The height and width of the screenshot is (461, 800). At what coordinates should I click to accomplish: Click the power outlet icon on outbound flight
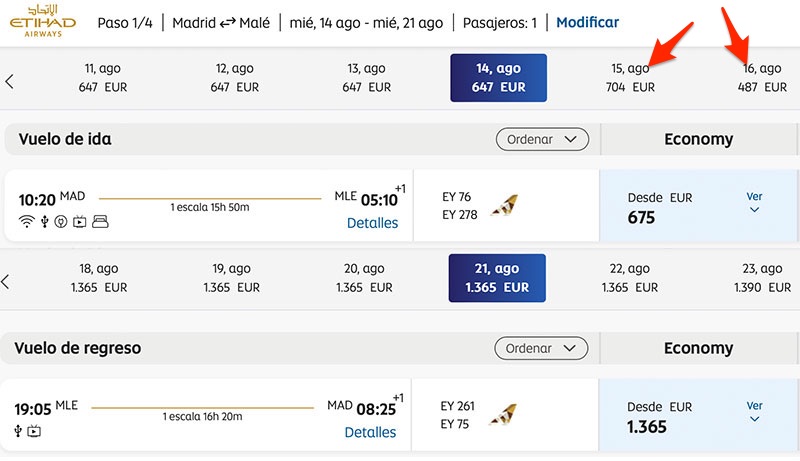click(x=61, y=222)
